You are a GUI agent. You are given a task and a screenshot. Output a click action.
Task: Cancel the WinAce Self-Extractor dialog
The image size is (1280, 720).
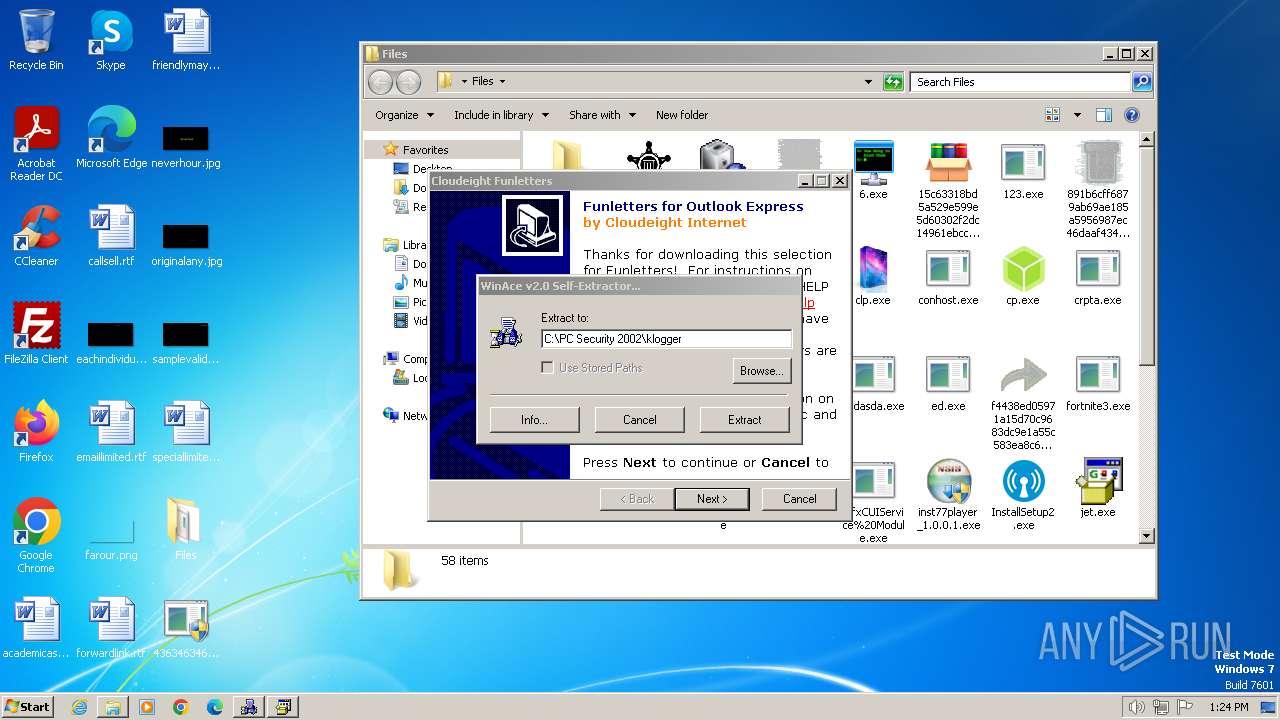[x=639, y=420]
